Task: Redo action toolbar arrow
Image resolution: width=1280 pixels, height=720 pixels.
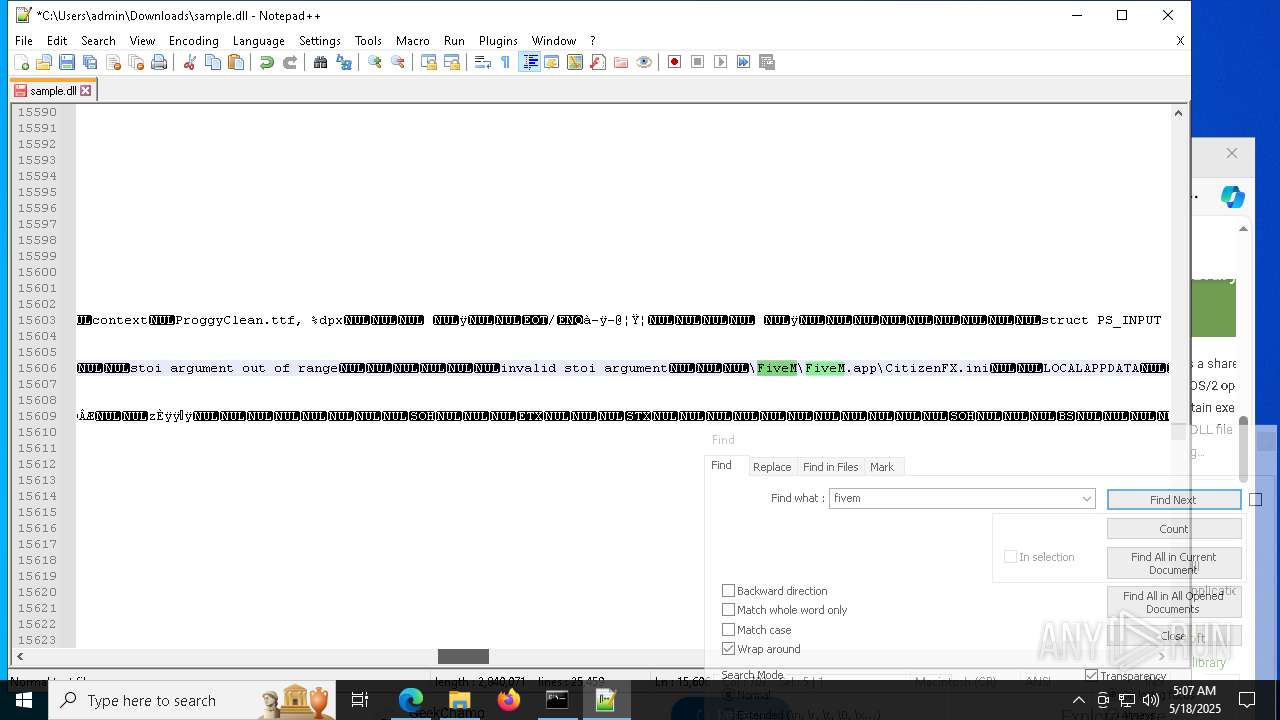Action: [x=290, y=62]
